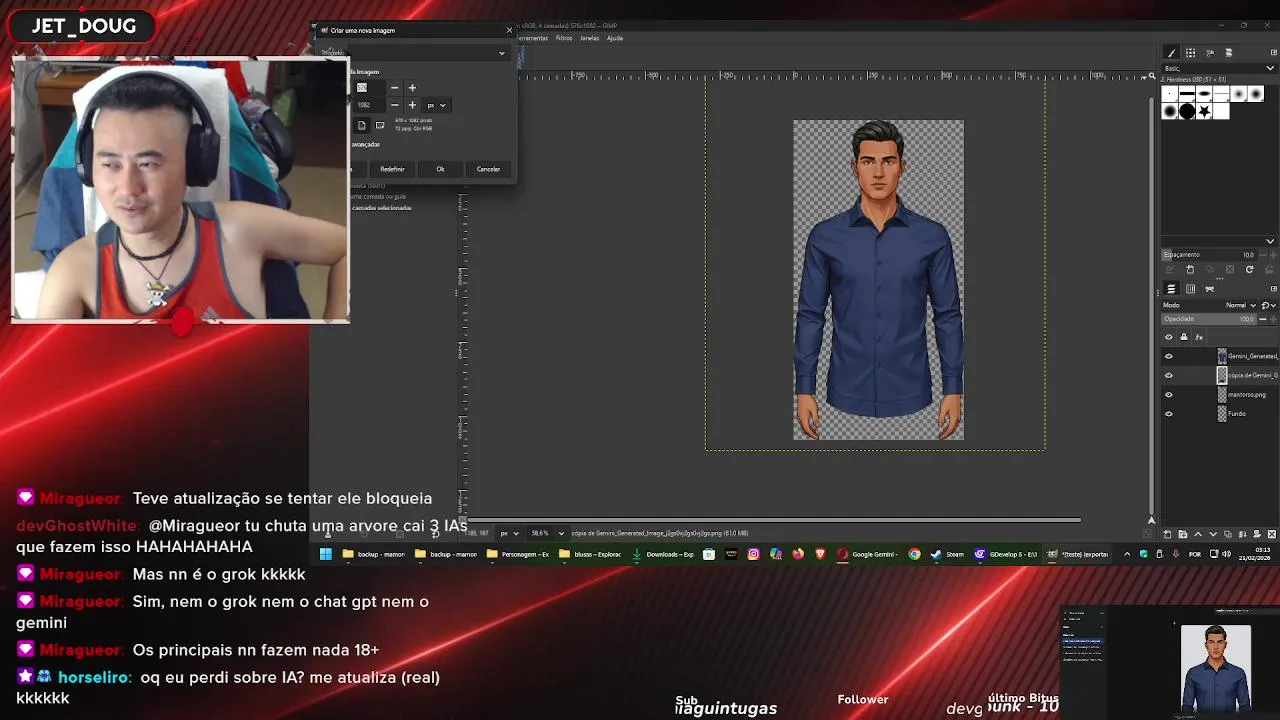Switch to the Channels tab icon
The height and width of the screenshot is (720, 1280).
pyautogui.click(x=1190, y=289)
